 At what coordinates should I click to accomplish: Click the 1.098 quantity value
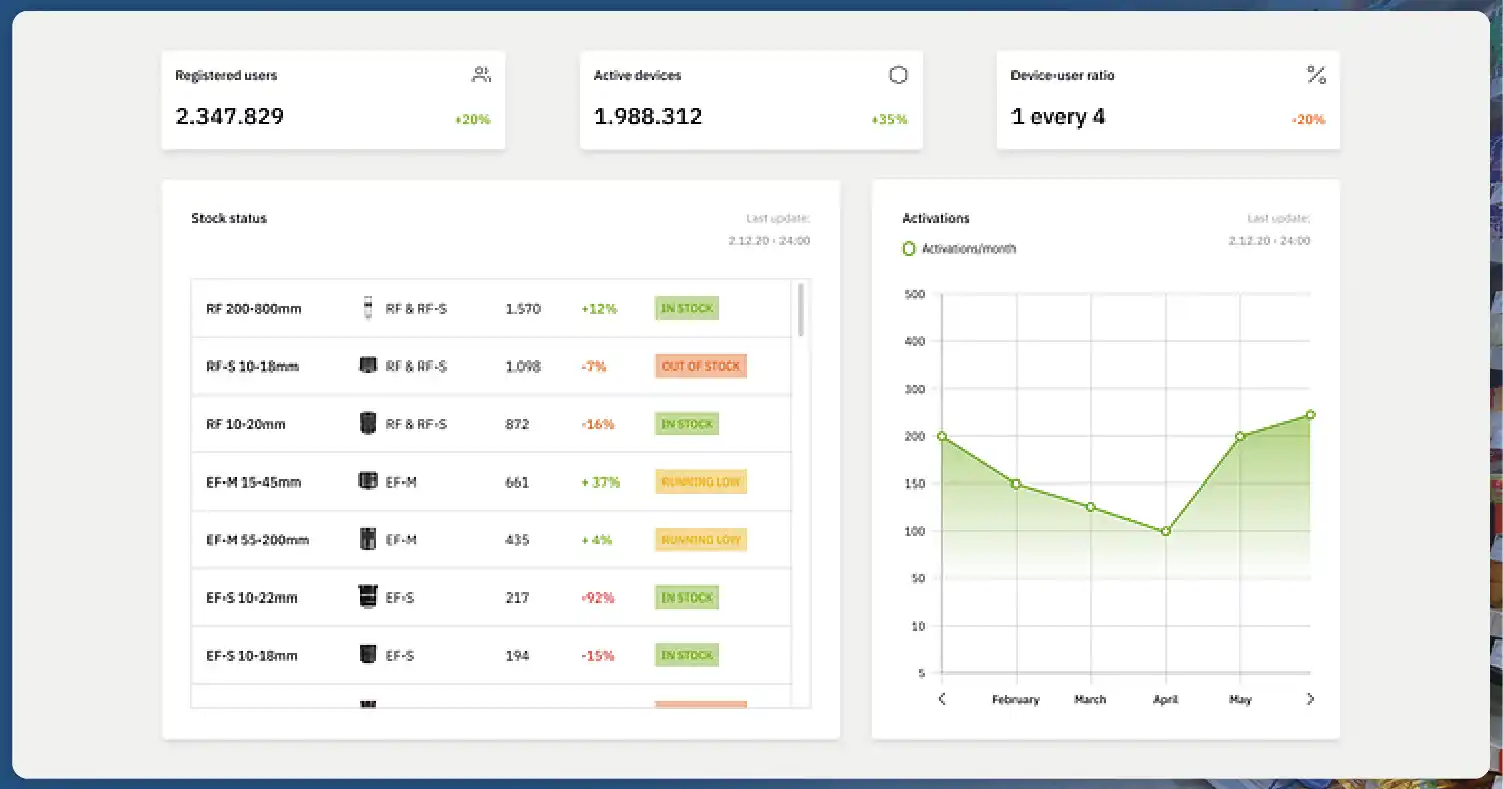(523, 366)
